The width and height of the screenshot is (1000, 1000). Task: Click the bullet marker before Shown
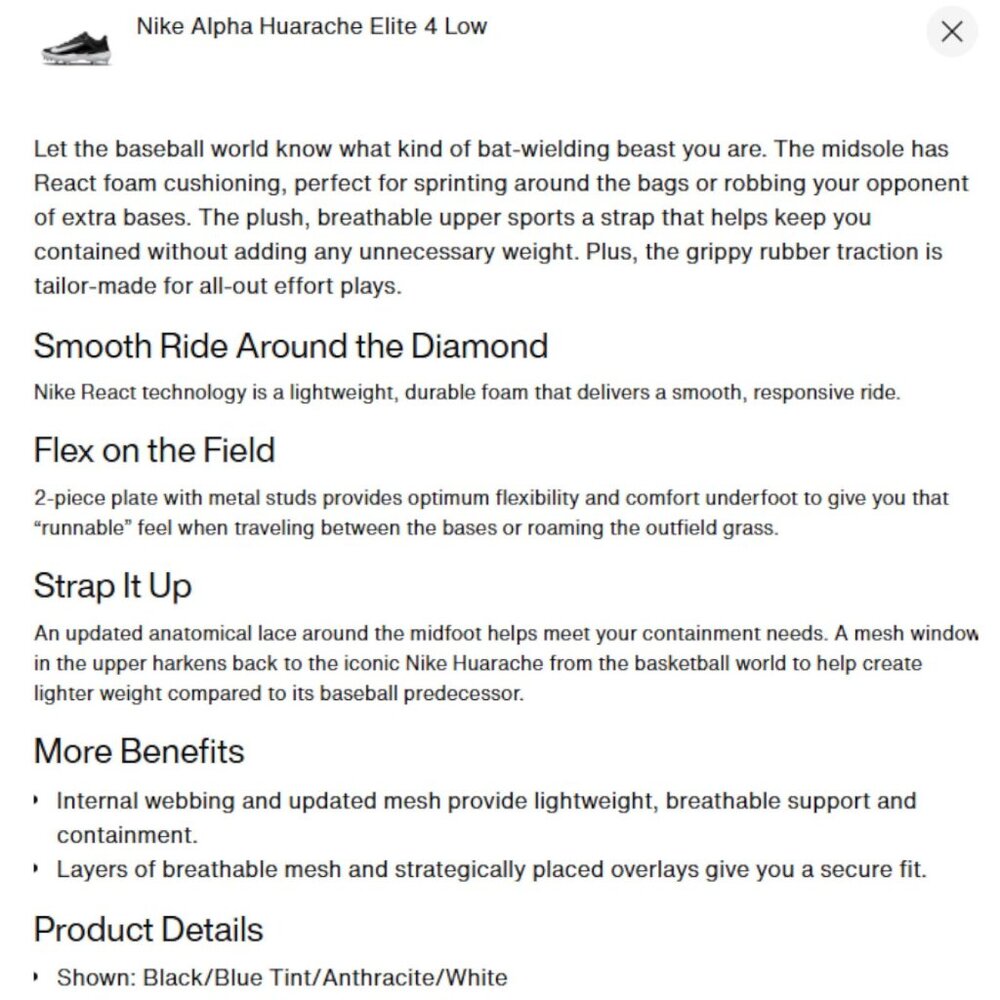(x=36, y=978)
